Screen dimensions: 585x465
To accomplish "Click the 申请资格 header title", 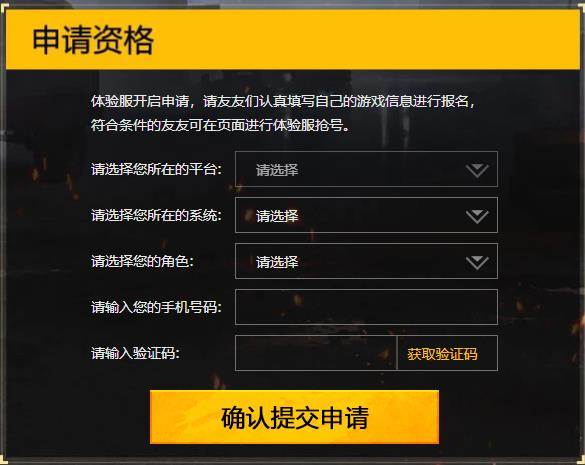I will 93,40.
